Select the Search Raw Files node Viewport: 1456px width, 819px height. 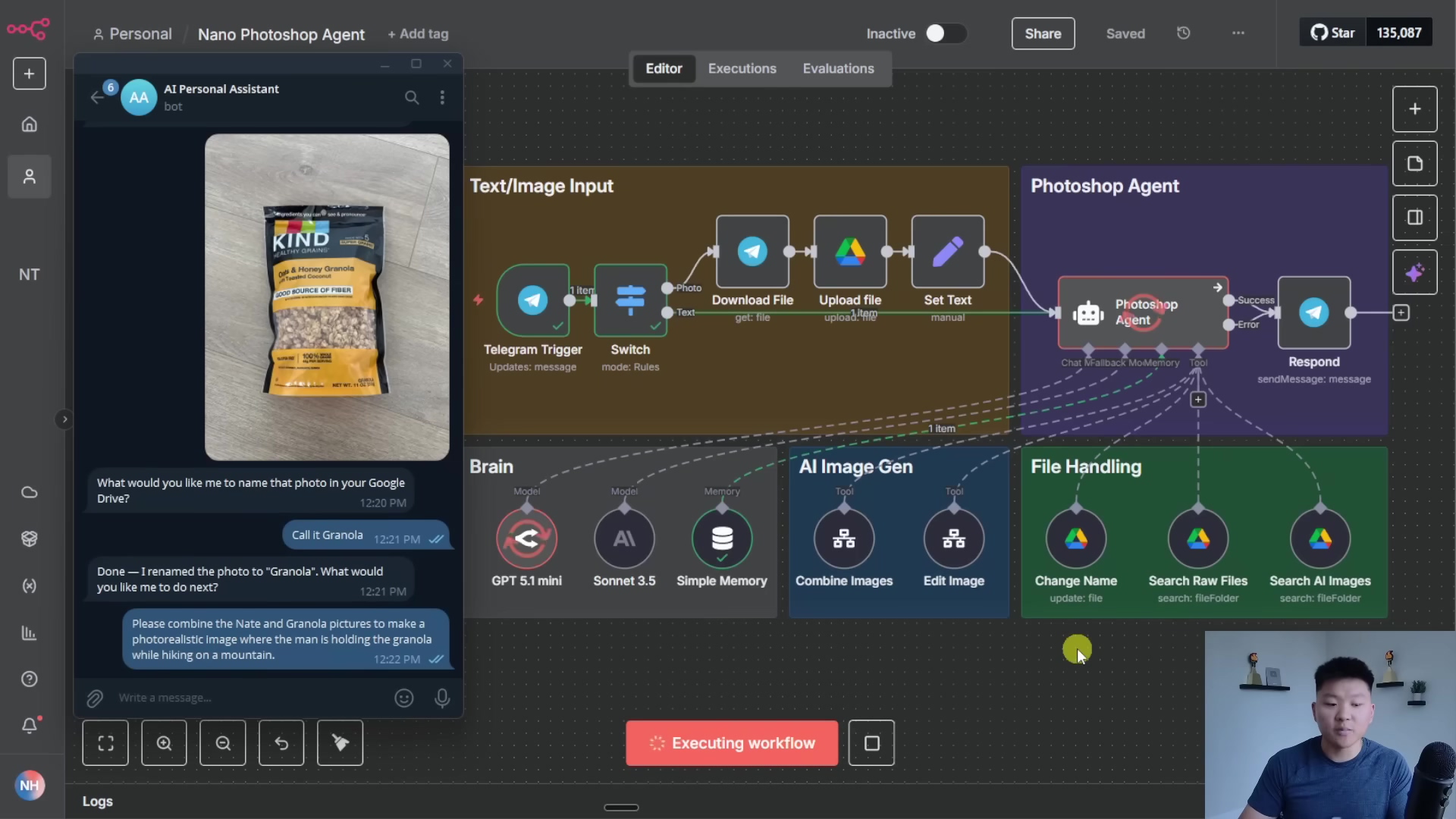tap(1198, 538)
